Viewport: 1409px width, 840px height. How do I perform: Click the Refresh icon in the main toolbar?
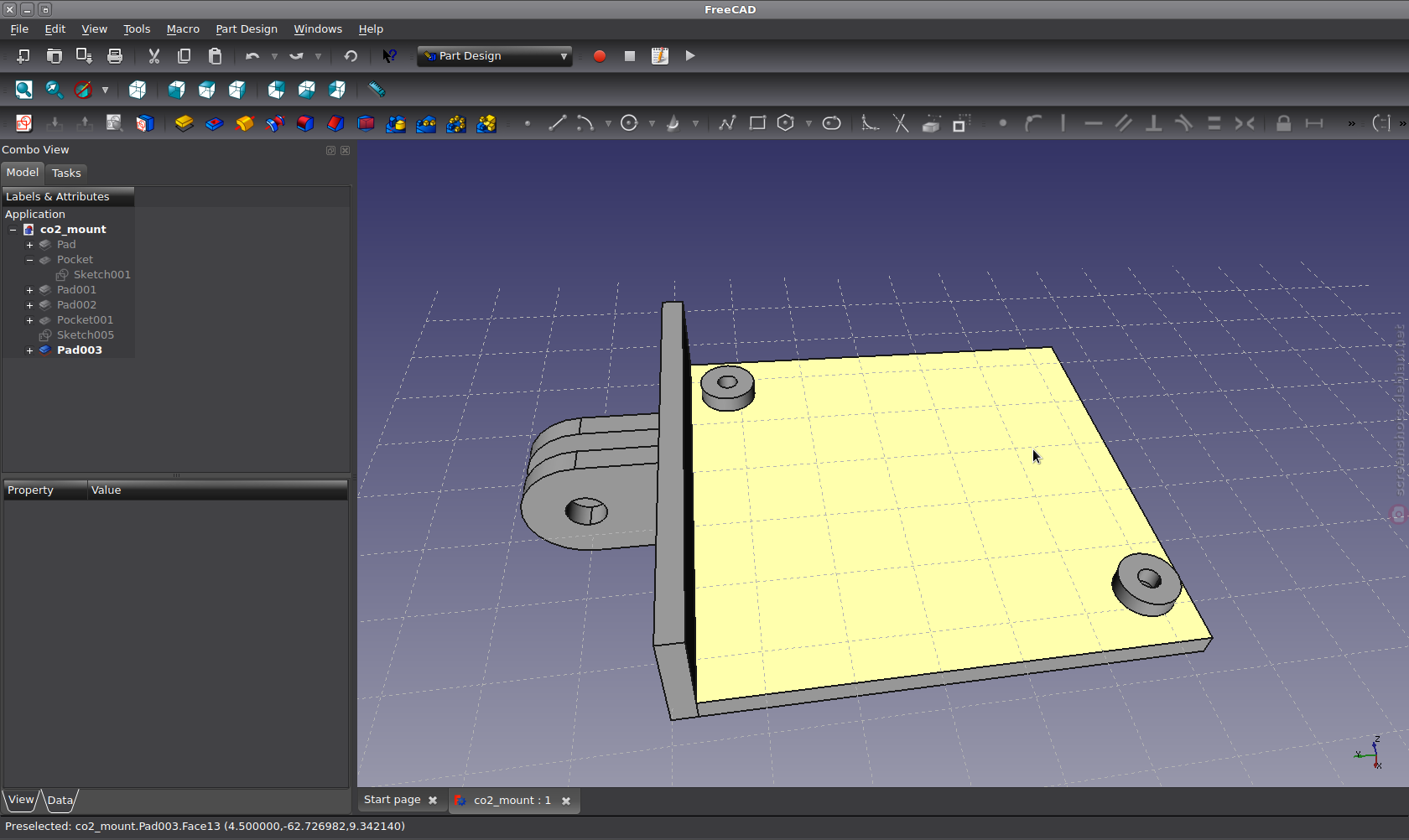pyautogui.click(x=351, y=56)
